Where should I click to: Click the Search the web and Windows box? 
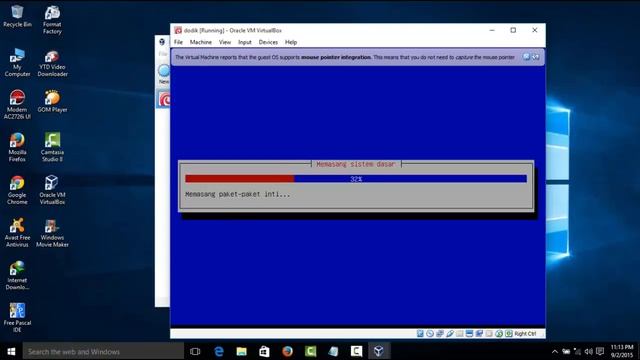pyautogui.click(x=103, y=351)
